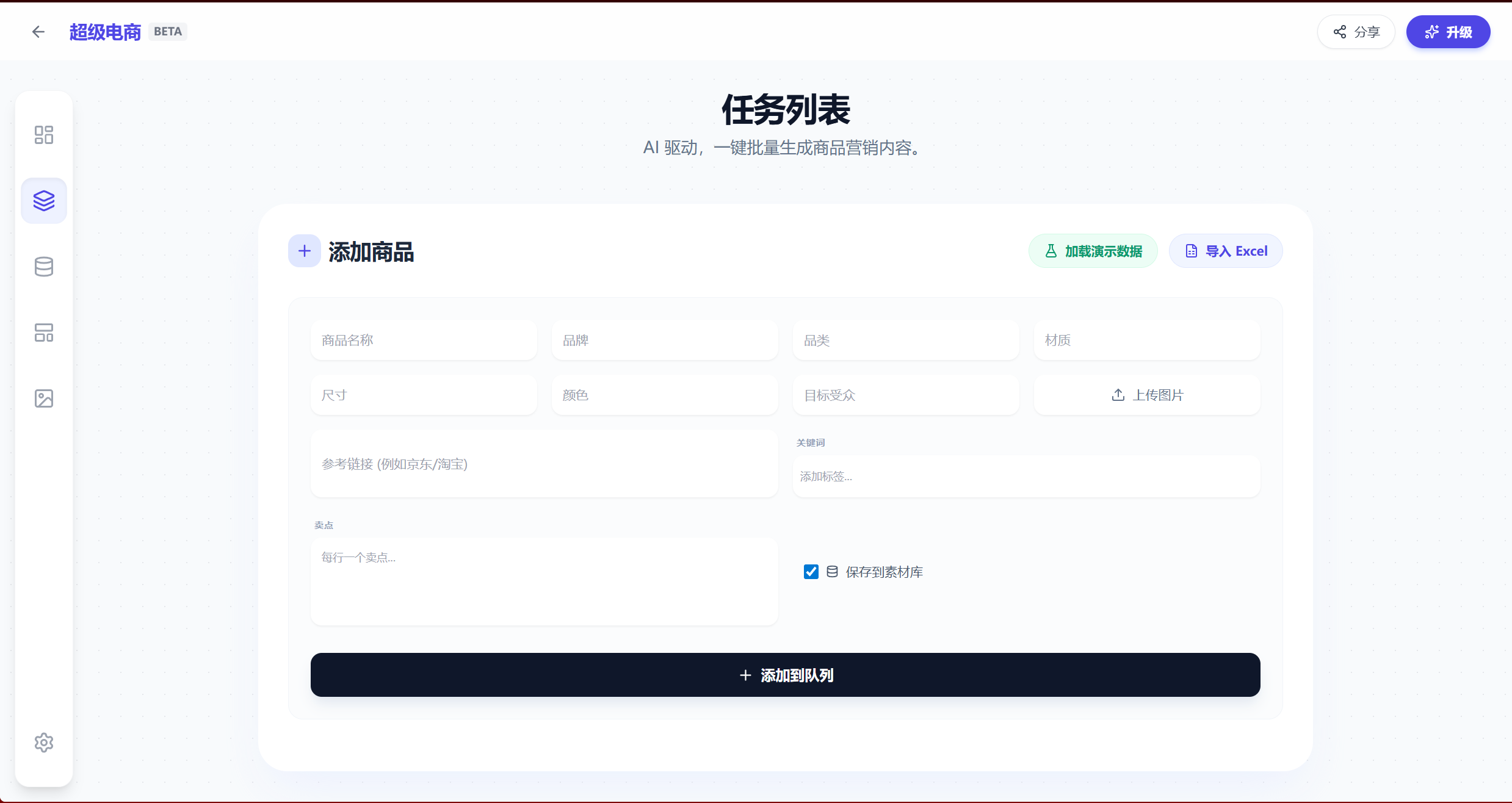
Task: Click the 上传图片 upload button
Action: coord(1146,395)
